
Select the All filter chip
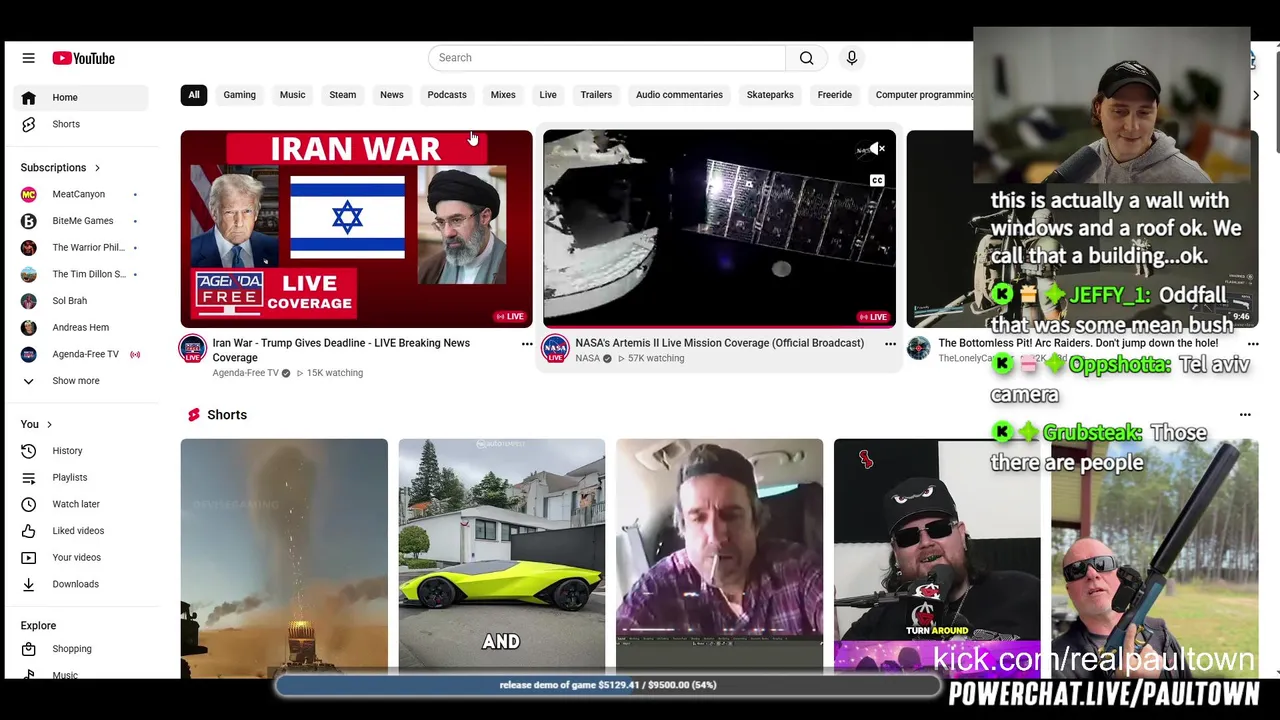pos(194,95)
